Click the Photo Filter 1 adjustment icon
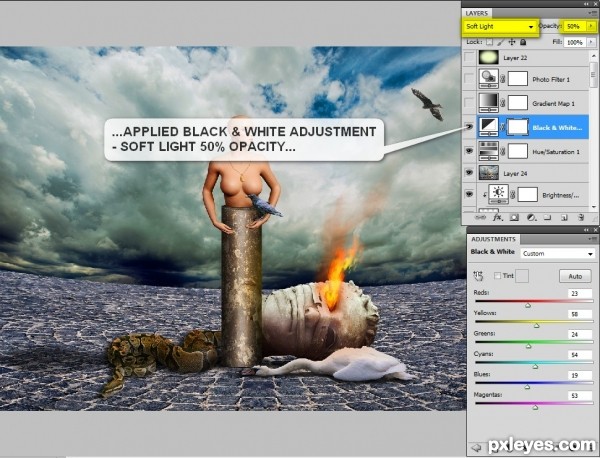Image resolution: width=600 pixels, height=458 pixels. (x=489, y=79)
